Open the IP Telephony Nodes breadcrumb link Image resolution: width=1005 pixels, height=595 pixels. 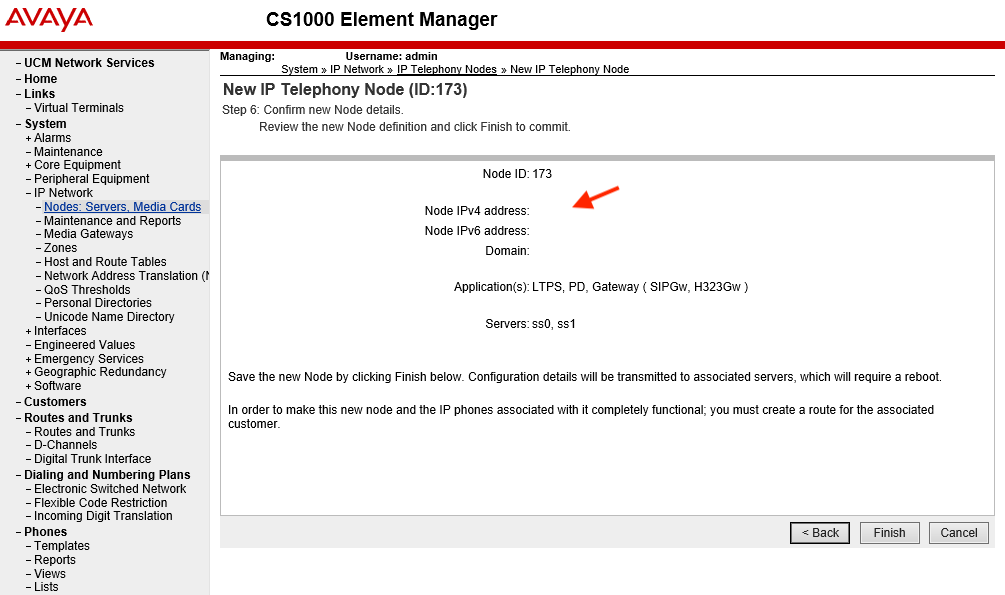(x=447, y=69)
